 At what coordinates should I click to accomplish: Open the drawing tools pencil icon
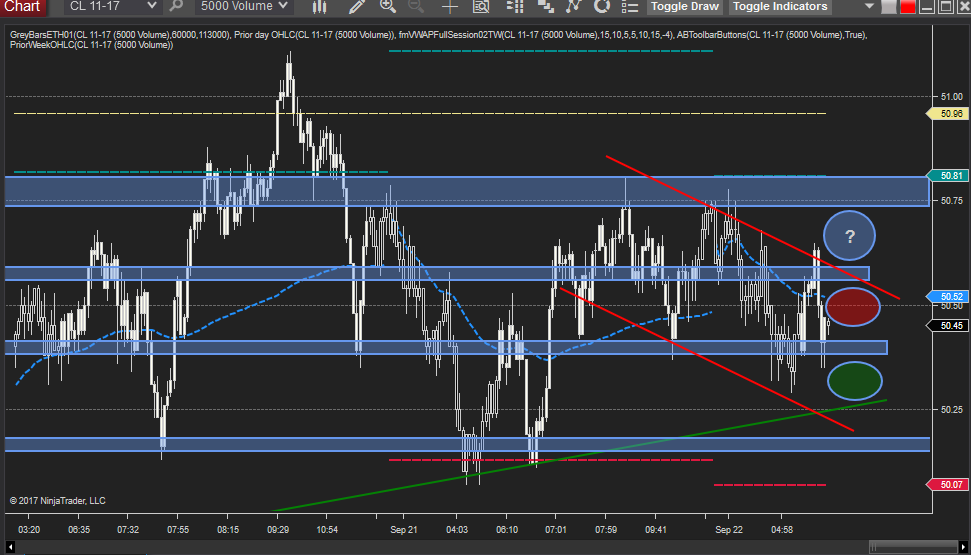click(357, 7)
